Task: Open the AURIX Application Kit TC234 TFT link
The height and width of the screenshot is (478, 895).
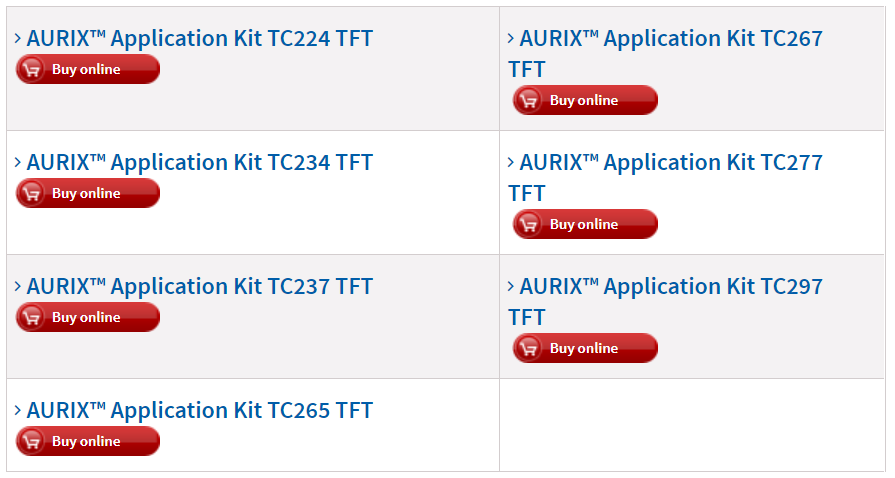Action: click(x=199, y=163)
